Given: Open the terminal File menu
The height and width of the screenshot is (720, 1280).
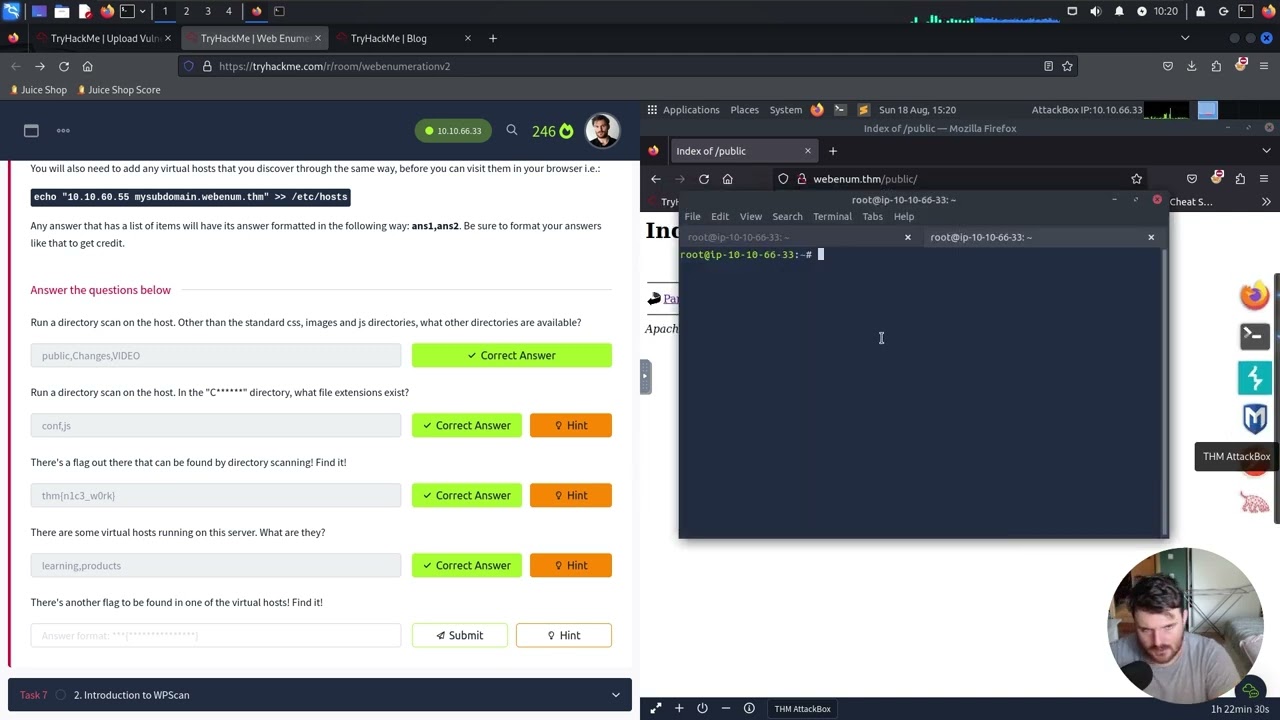Looking at the screenshot, I should (x=692, y=217).
